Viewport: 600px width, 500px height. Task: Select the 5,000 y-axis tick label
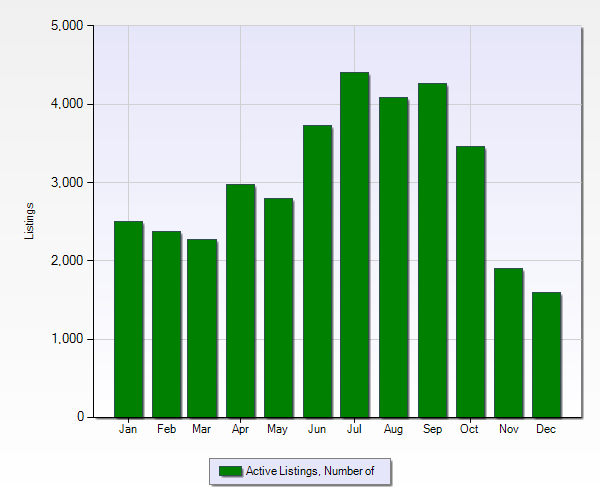pyautogui.click(x=65, y=26)
